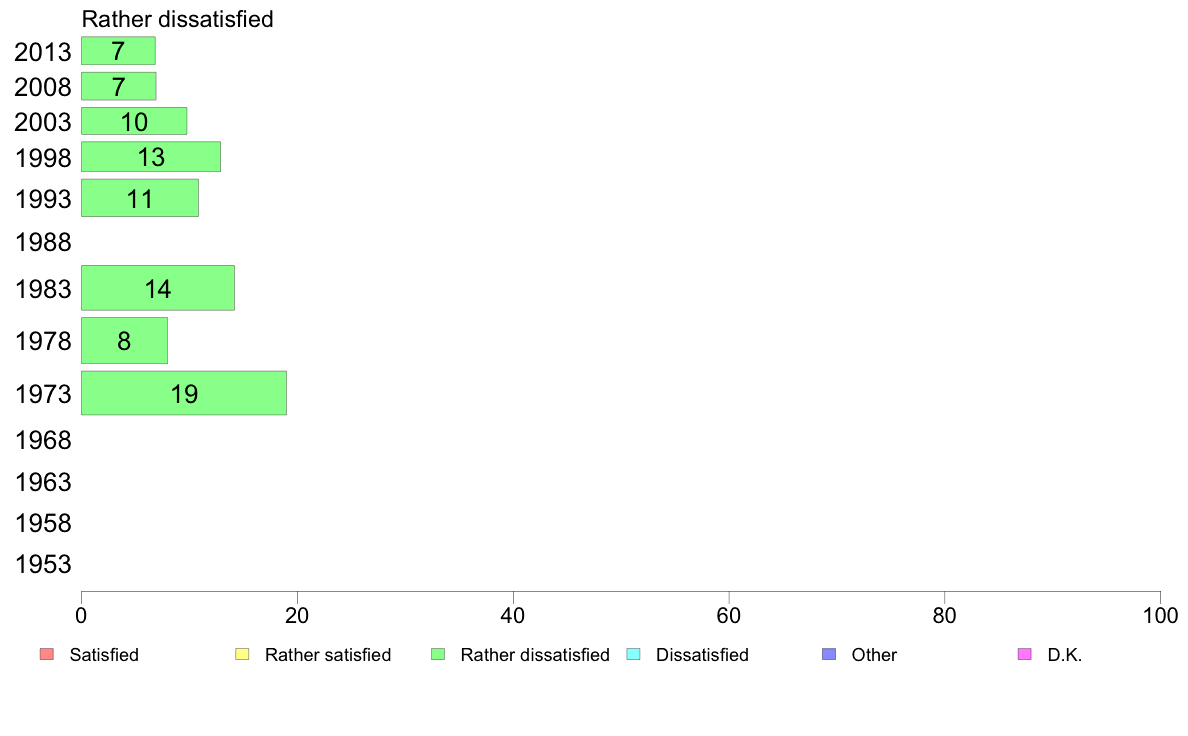Select the 1998 bar showing 13
The width and height of the screenshot is (1188, 736).
click(151, 157)
